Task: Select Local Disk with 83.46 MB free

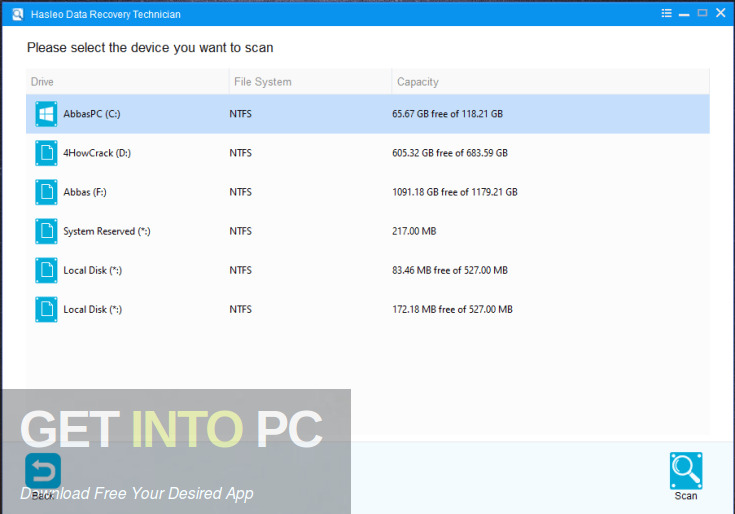Action: [93, 270]
